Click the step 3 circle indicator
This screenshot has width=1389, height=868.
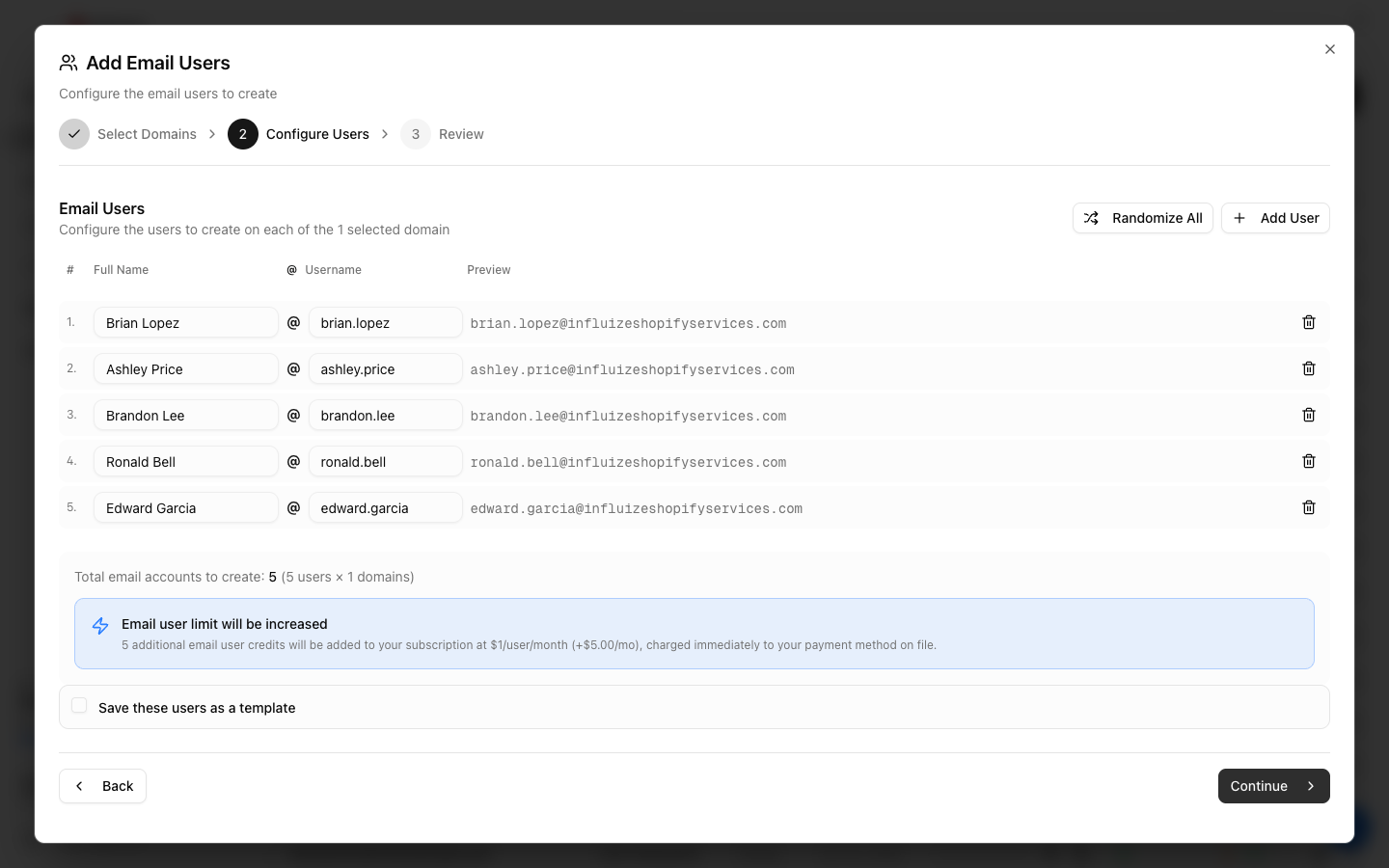pos(416,134)
